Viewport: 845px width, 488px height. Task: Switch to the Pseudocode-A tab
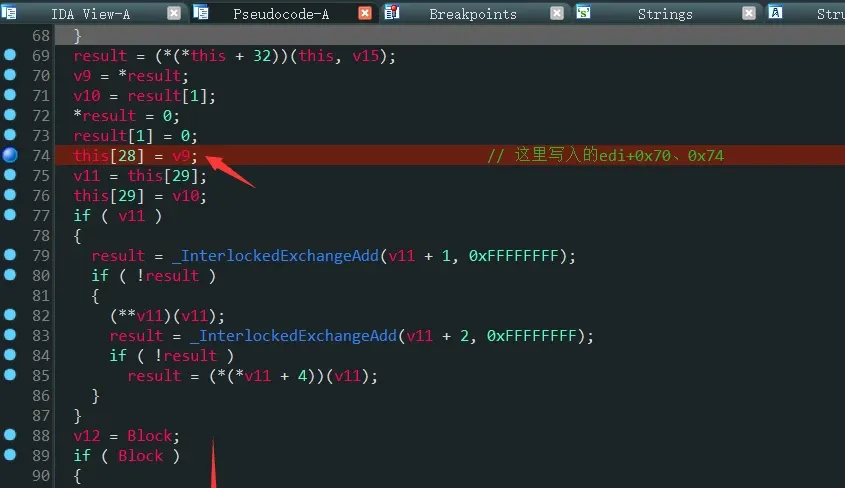[281, 13]
